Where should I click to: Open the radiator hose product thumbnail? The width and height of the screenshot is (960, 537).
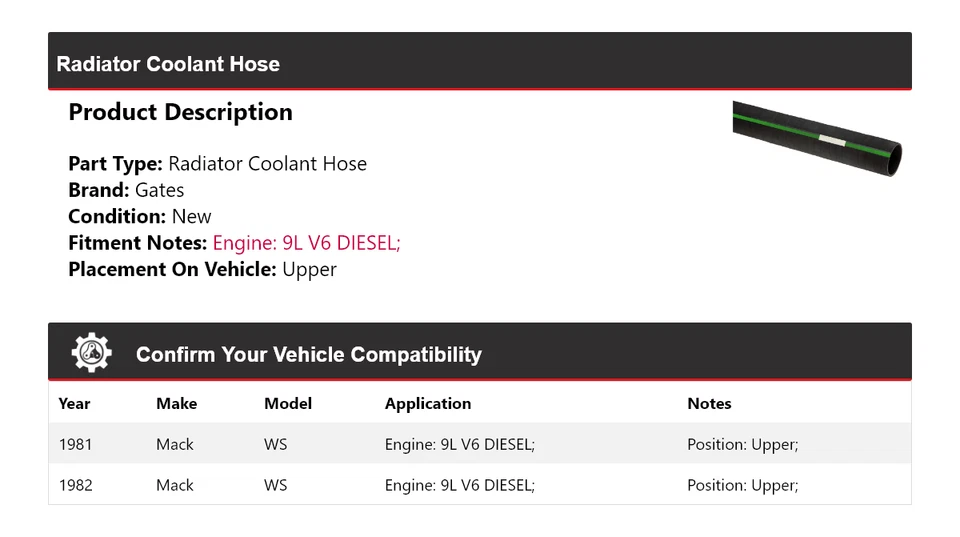817,139
